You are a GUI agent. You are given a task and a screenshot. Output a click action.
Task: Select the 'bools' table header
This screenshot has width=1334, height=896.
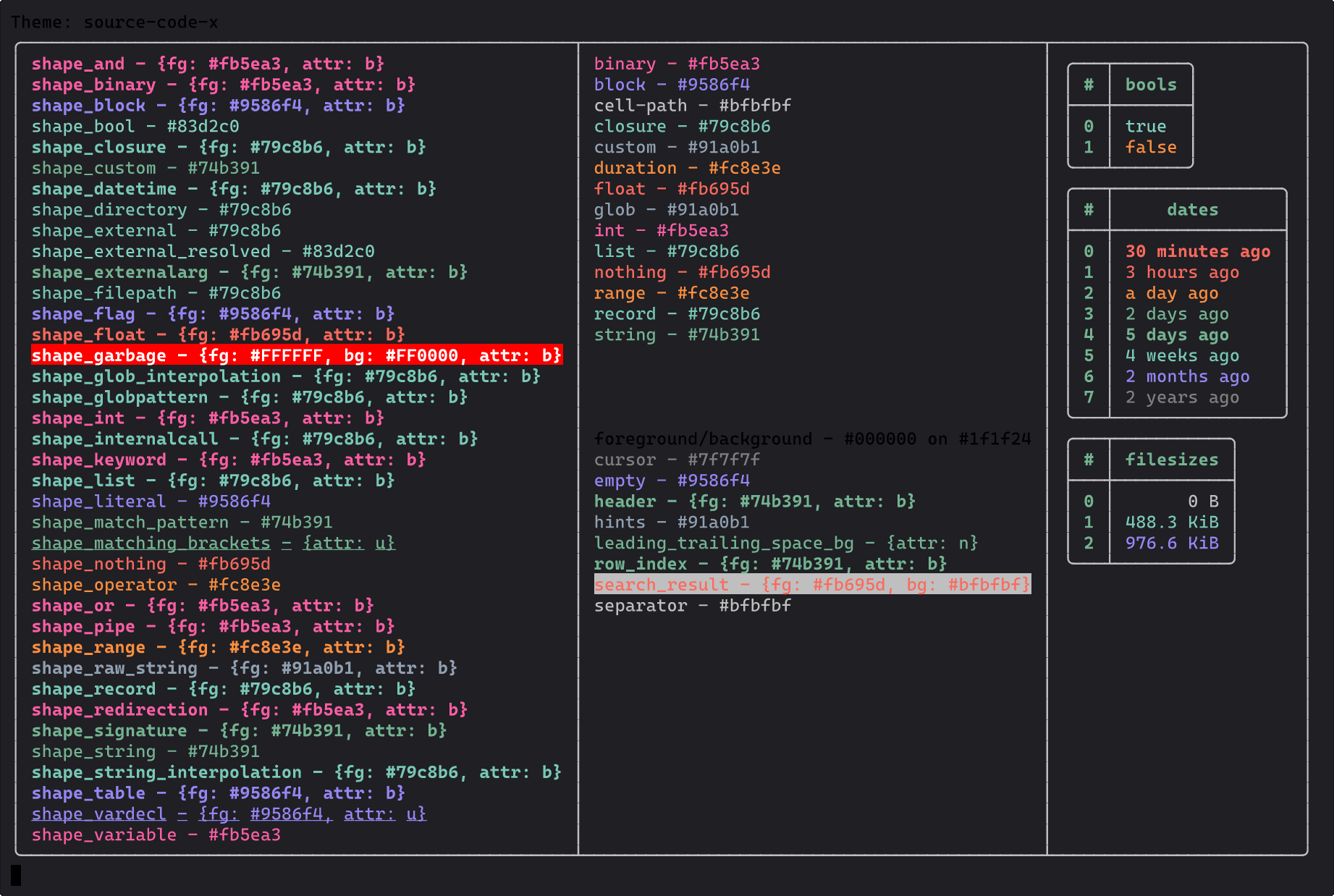coord(1150,85)
